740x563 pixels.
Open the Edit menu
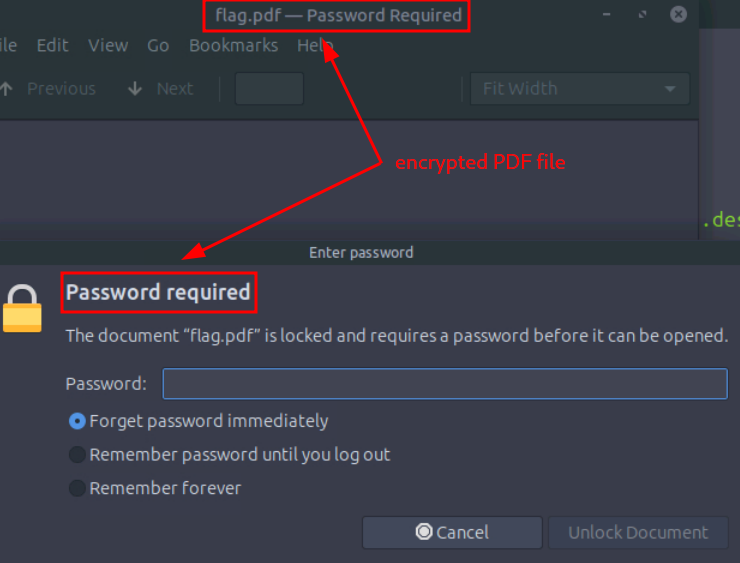click(x=52, y=46)
